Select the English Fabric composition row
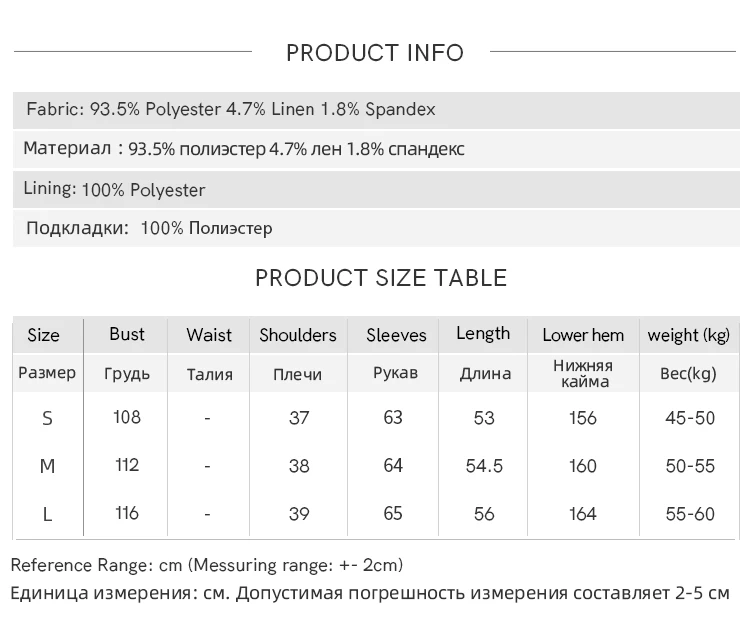This screenshot has width=750, height=630. [231, 110]
